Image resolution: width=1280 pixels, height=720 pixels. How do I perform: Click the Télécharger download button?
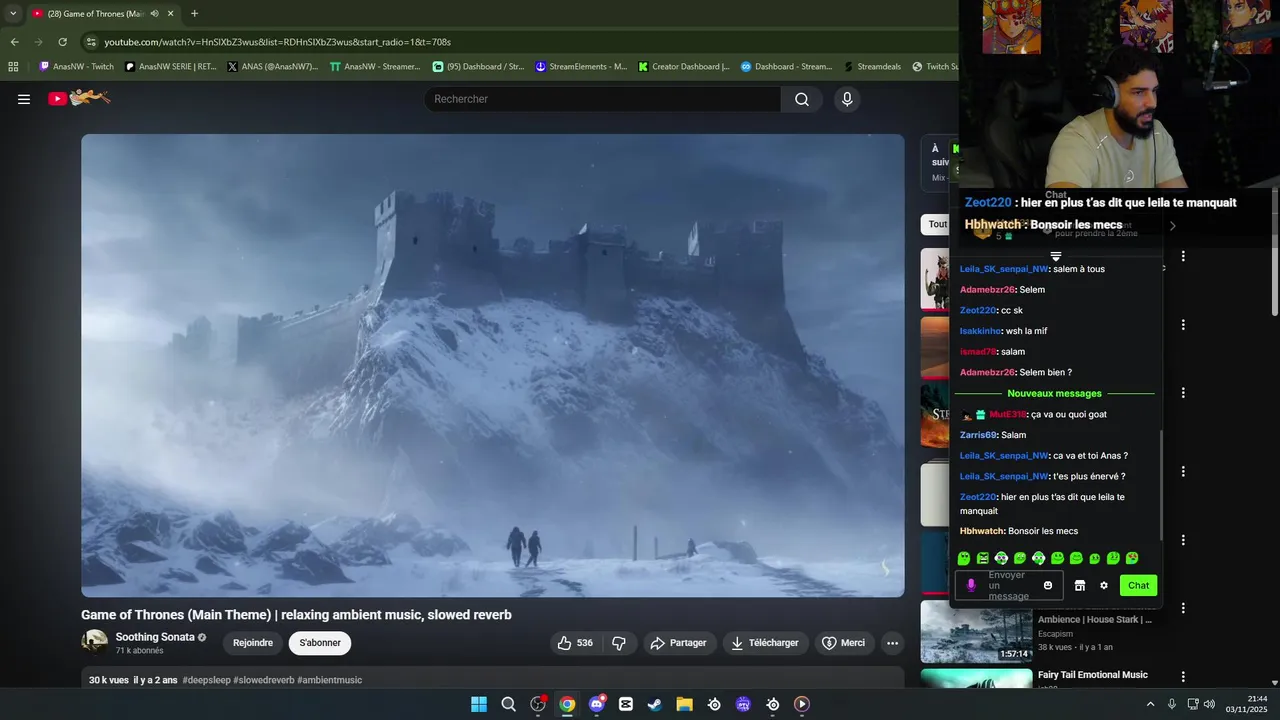765,643
